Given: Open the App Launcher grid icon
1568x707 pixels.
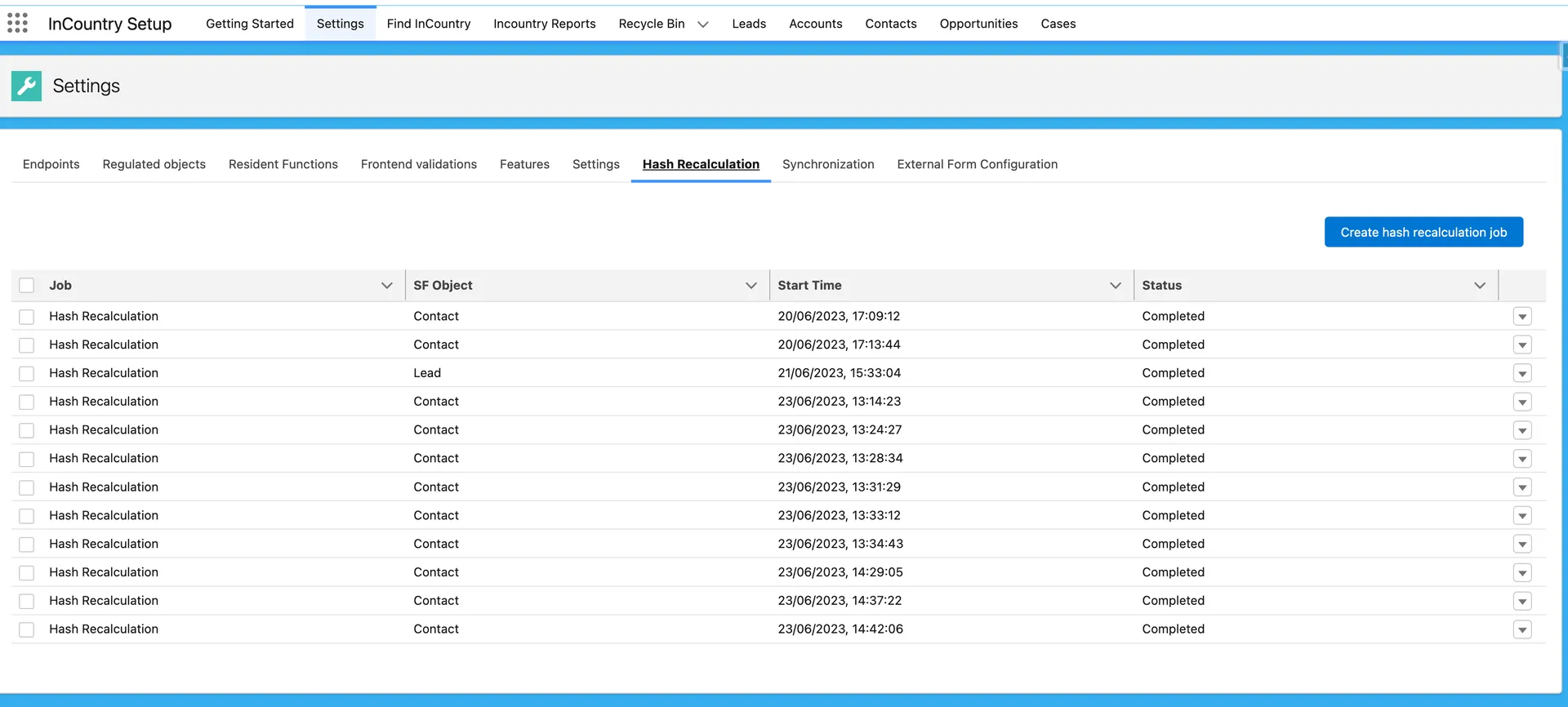Looking at the screenshot, I should tap(17, 23).
